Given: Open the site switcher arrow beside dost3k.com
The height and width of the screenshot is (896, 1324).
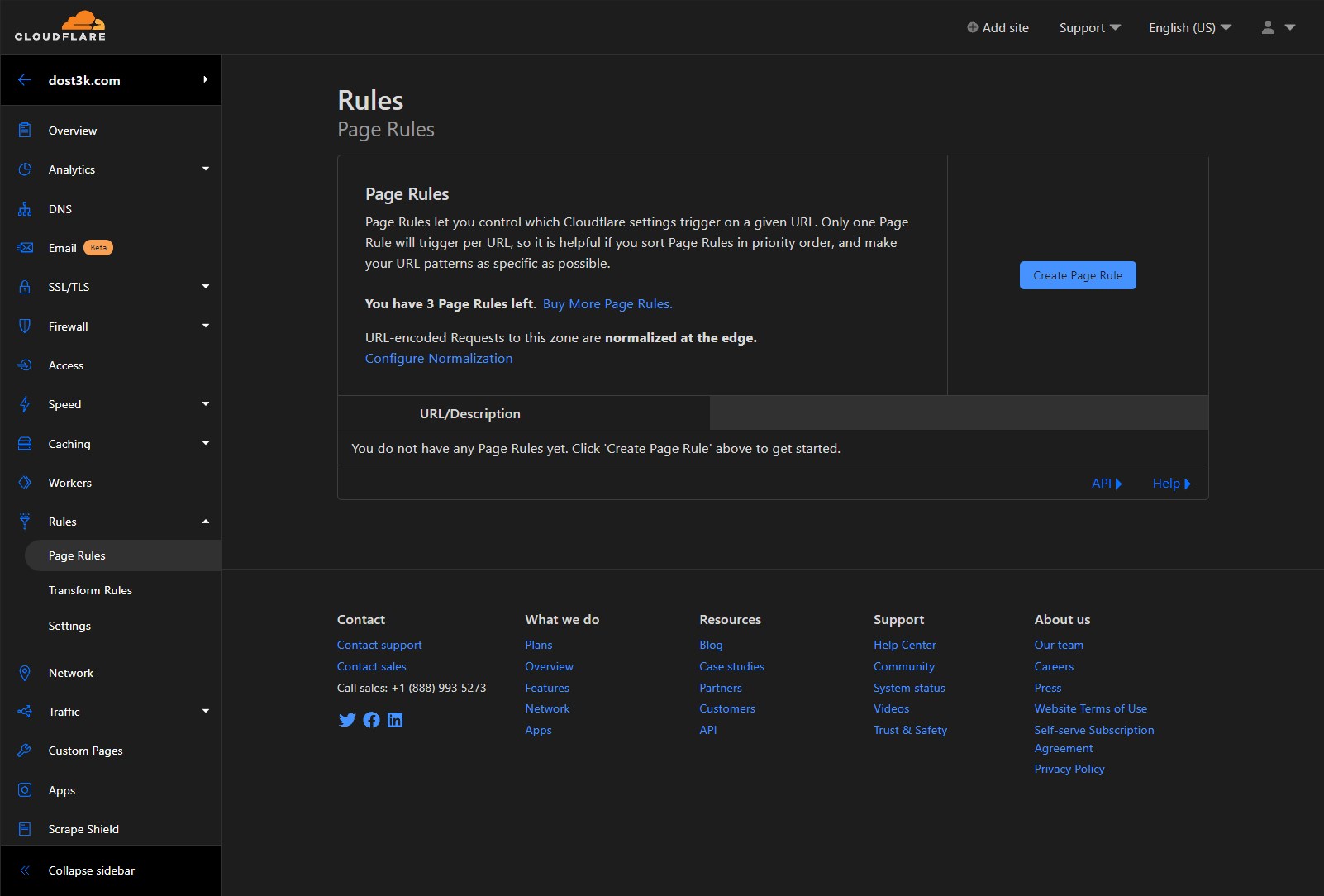Looking at the screenshot, I should coord(205,79).
